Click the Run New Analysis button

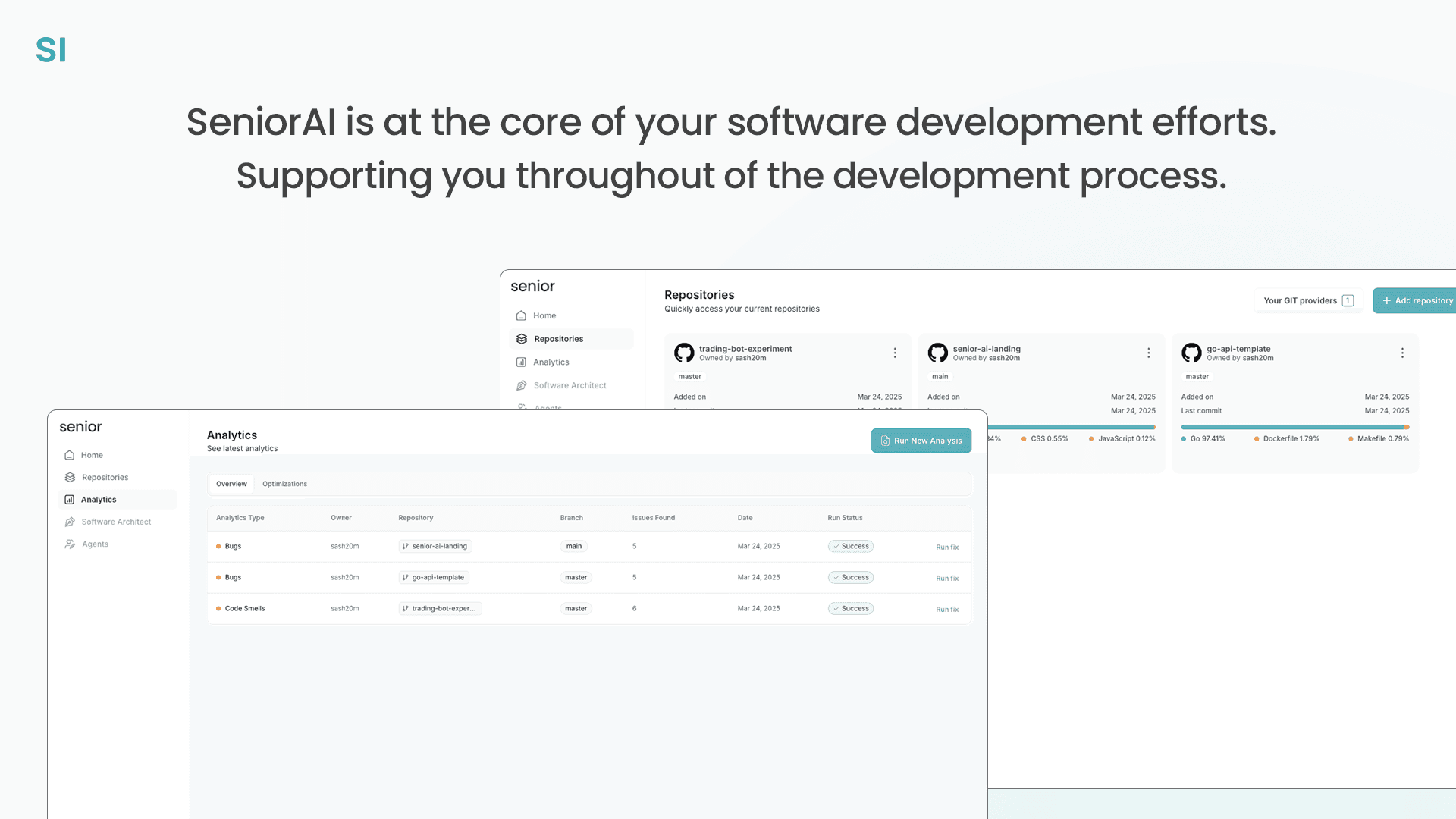[921, 441]
